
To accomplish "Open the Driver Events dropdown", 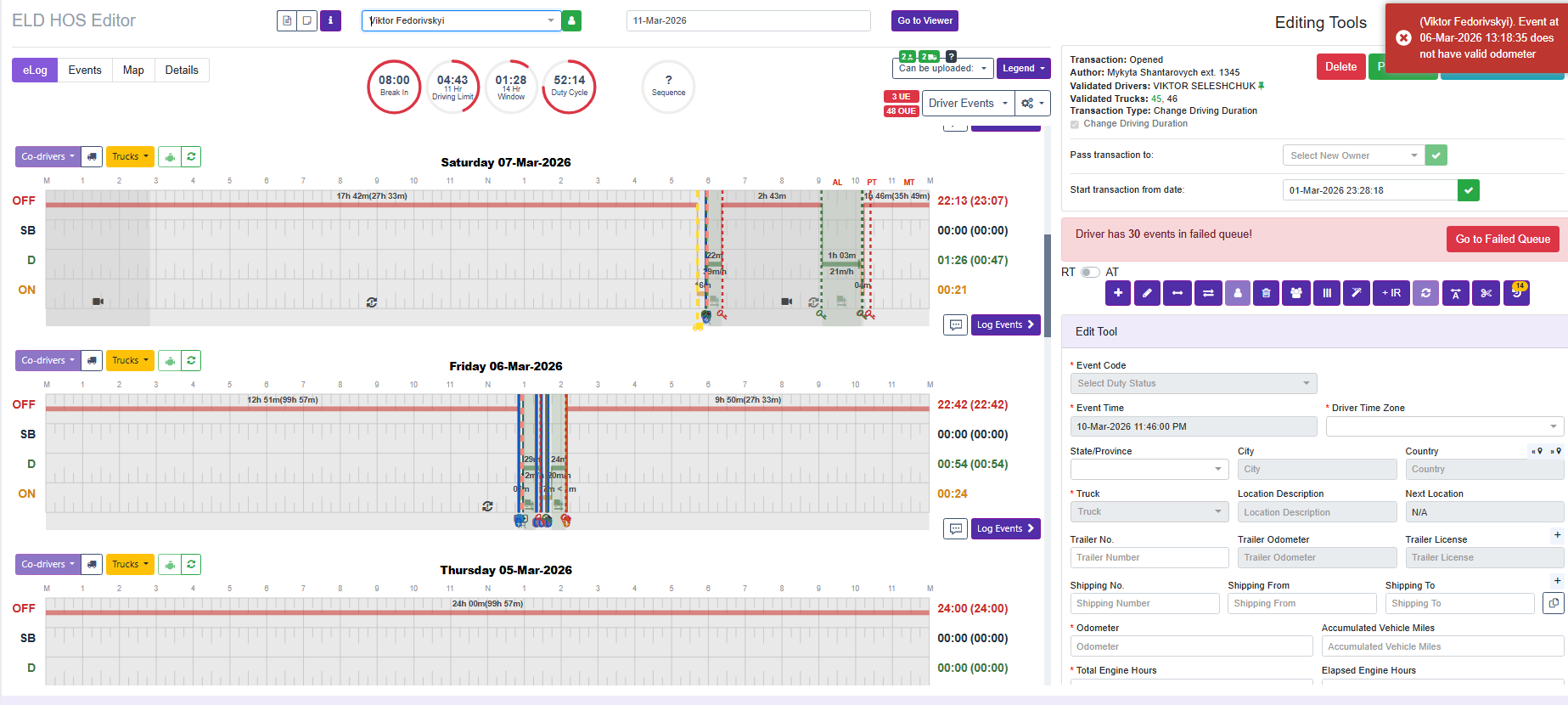I will (969, 103).
